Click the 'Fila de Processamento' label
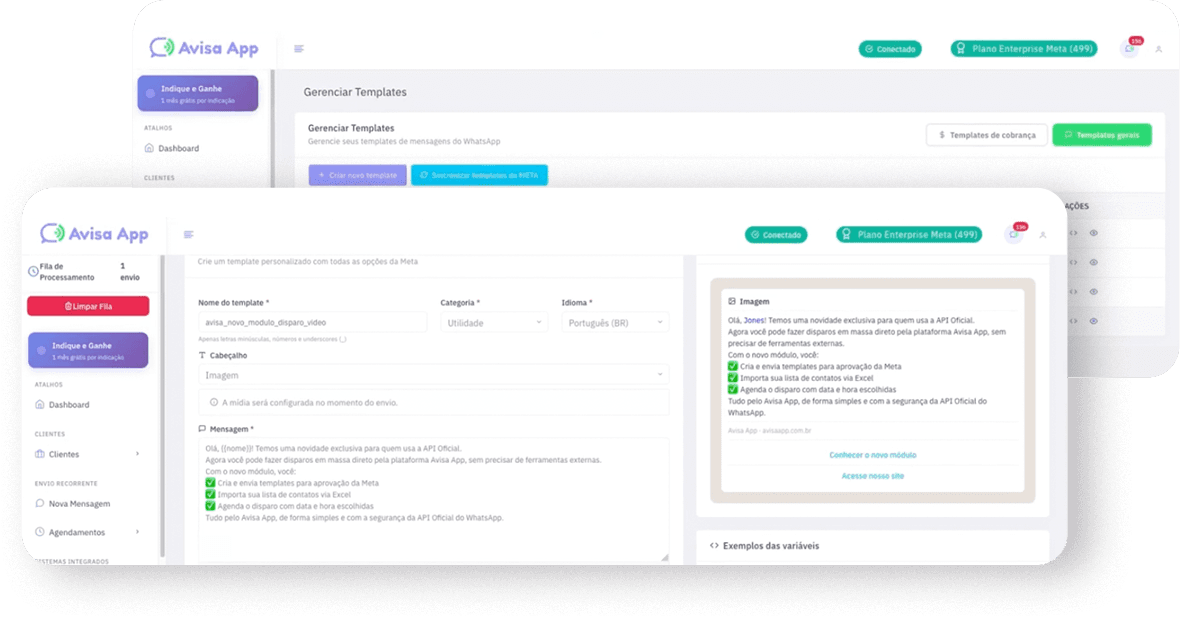1180x617 pixels. pos(67,272)
